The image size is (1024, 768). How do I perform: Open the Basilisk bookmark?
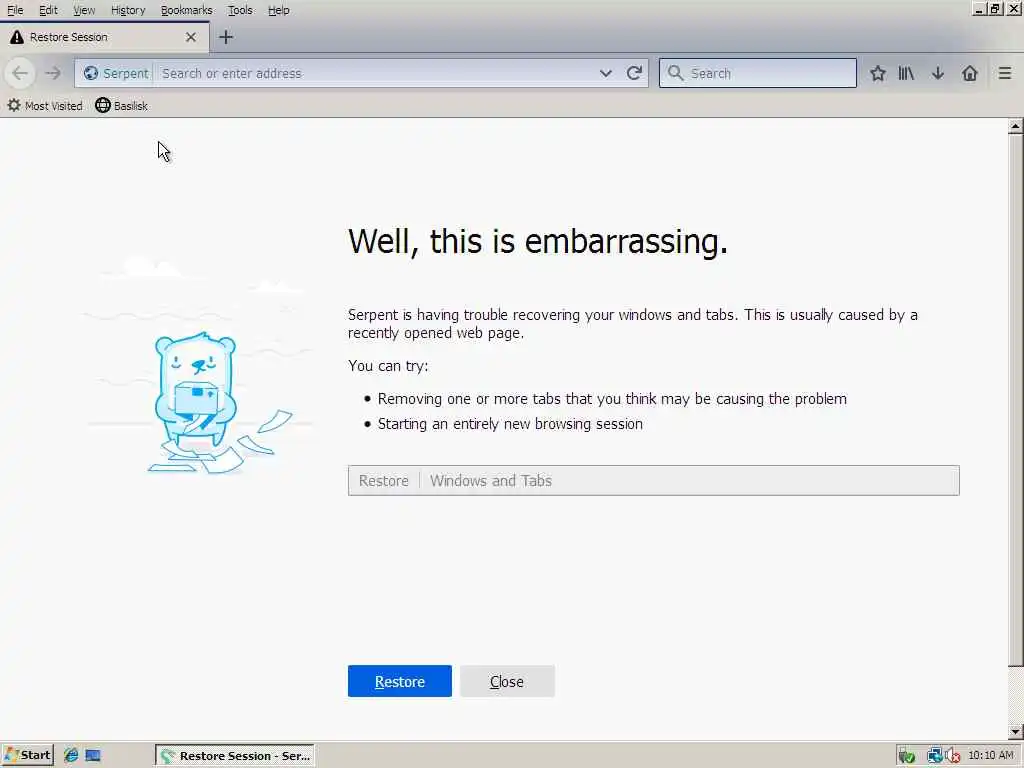(121, 106)
